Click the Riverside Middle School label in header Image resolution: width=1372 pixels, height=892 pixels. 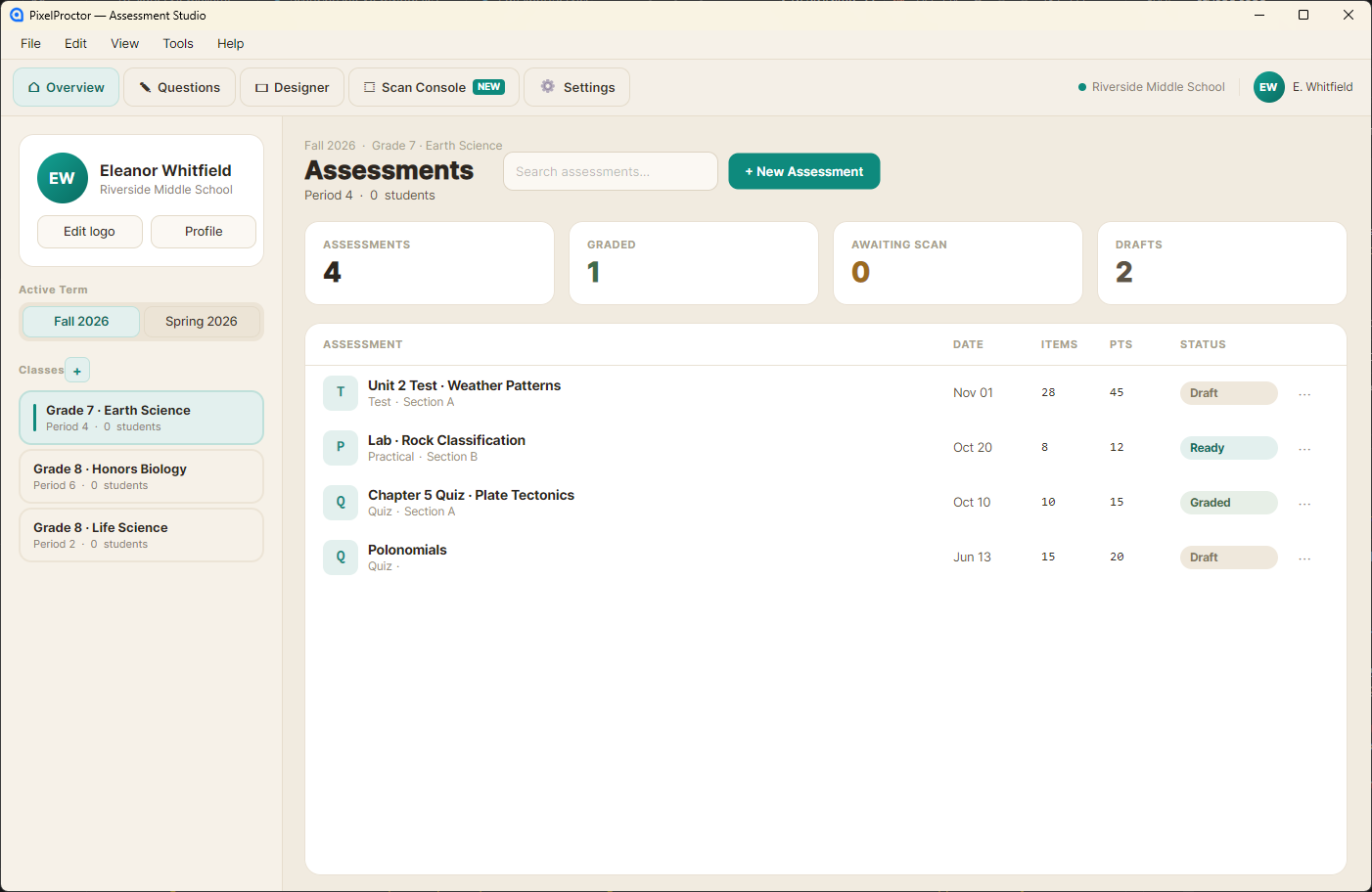1158,87
